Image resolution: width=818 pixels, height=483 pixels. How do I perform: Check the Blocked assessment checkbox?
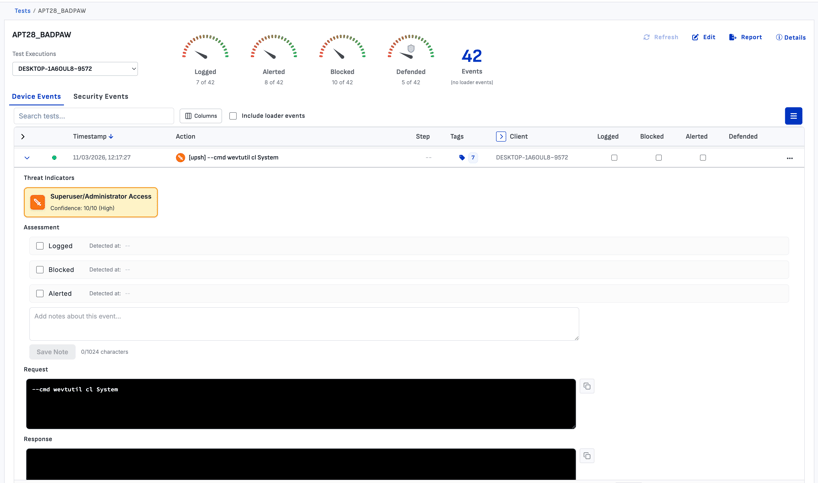[40, 270]
